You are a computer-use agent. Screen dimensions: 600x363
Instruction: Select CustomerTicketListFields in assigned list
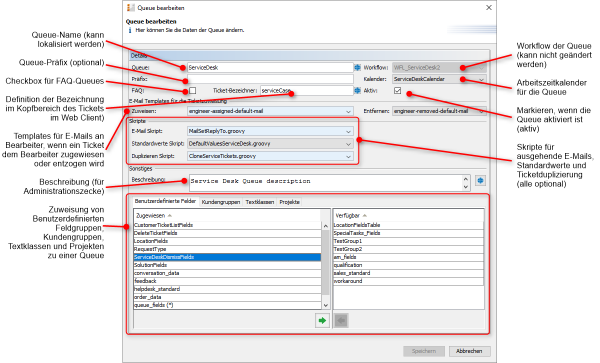[227, 225]
